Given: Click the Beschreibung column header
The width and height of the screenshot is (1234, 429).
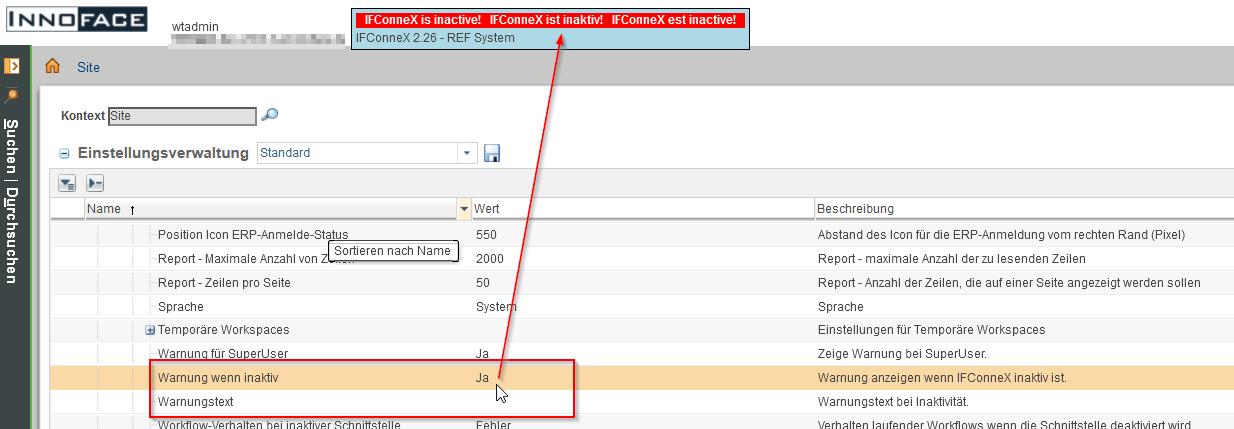Looking at the screenshot, I should [855, 209].
